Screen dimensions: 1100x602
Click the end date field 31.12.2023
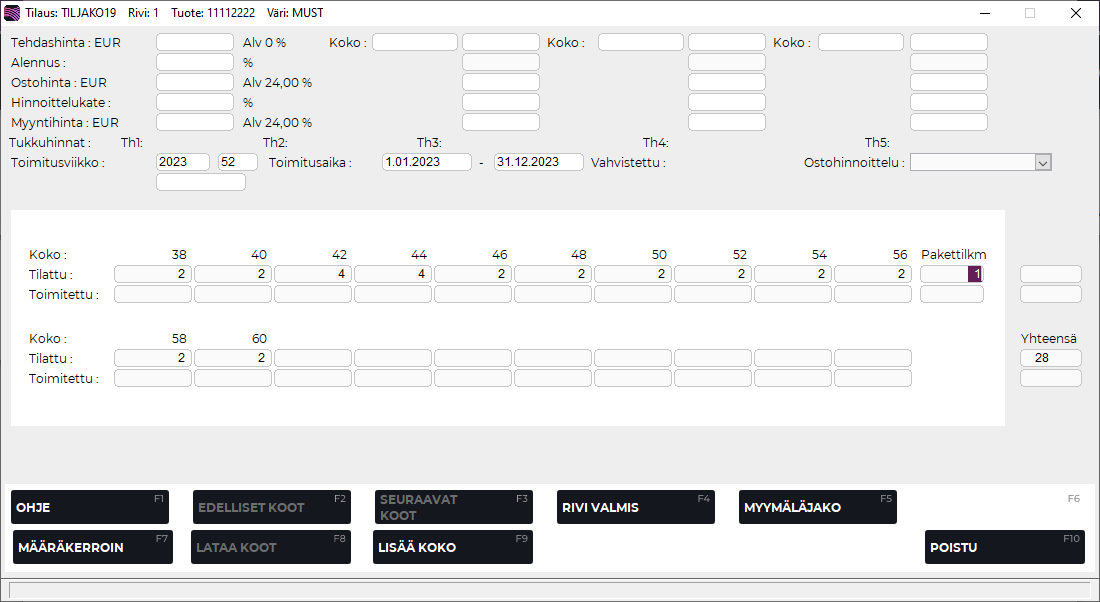click(x=539, y=162)
